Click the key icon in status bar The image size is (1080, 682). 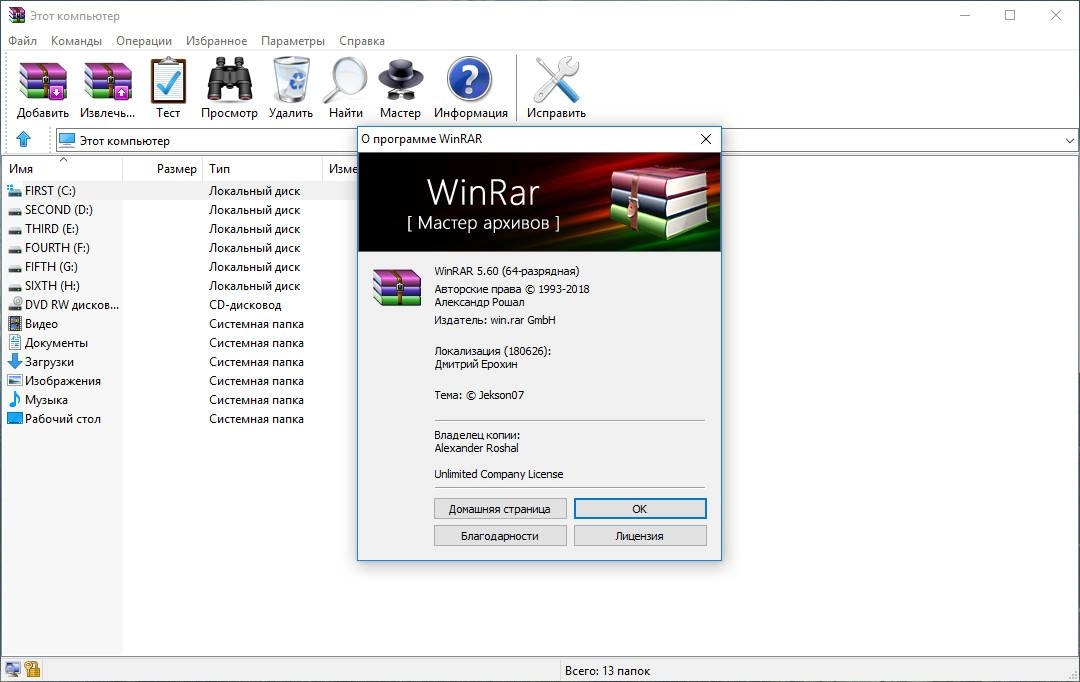point(32,668)
